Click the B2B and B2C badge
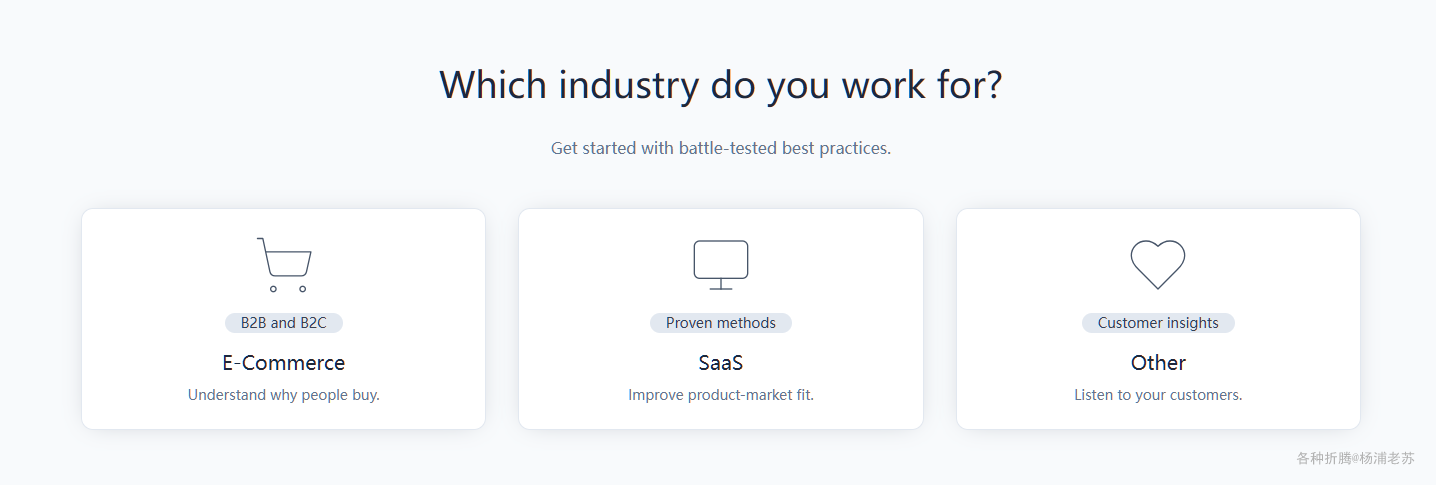1436x485 pixels. click(x=284, y=323)
